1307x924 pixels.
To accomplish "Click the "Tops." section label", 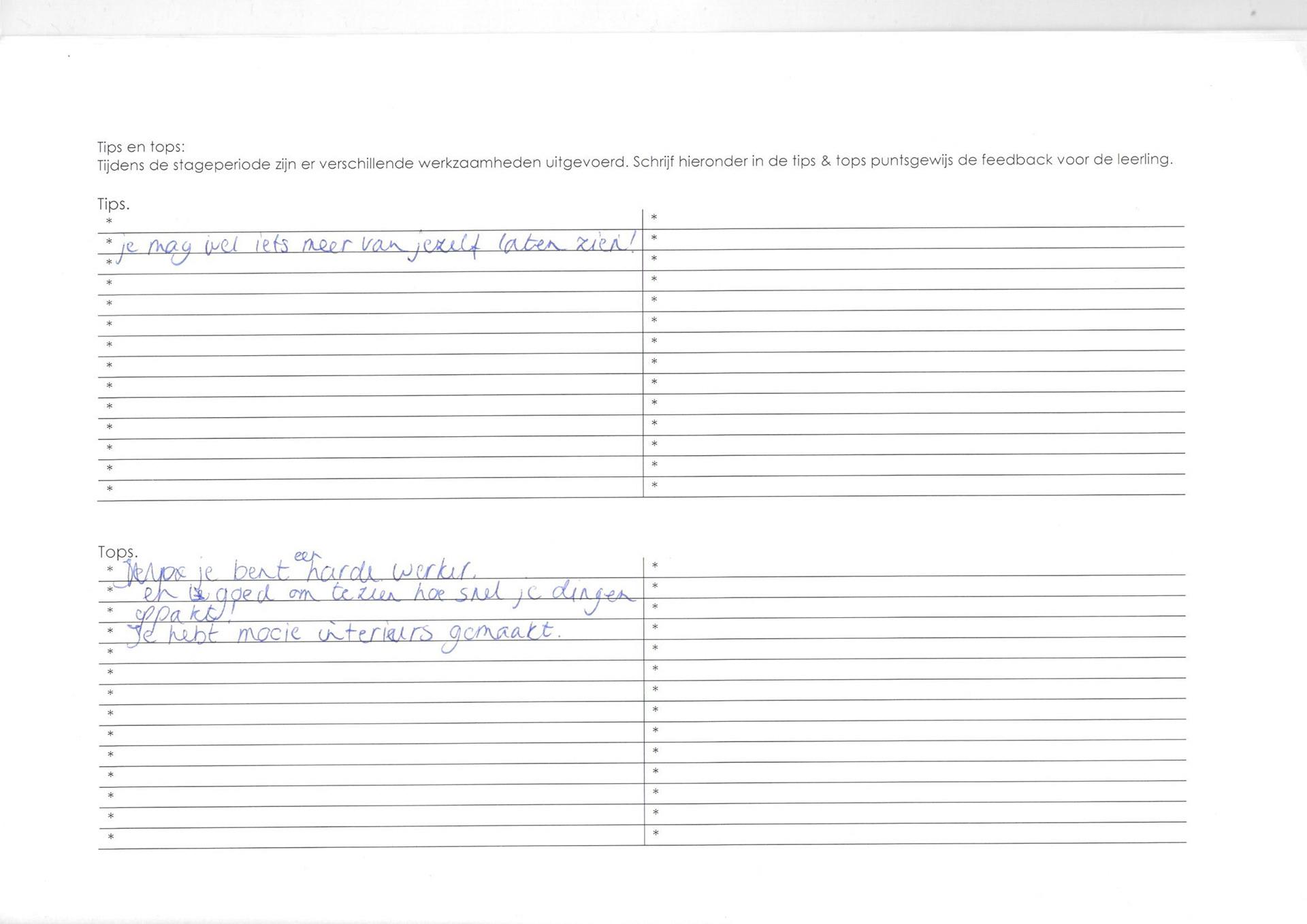I will point(117,552).
